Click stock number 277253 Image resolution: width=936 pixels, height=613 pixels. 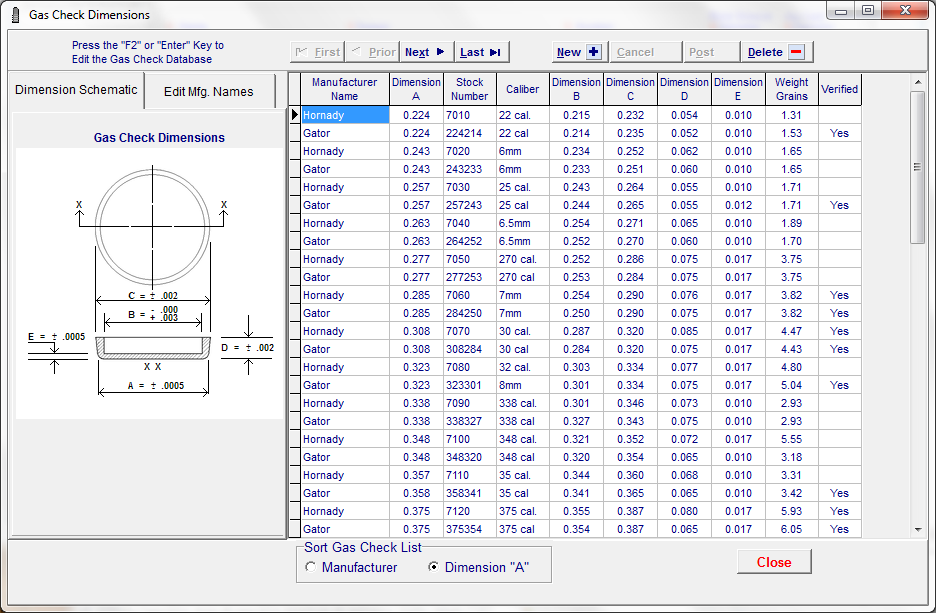coord(469,277)
